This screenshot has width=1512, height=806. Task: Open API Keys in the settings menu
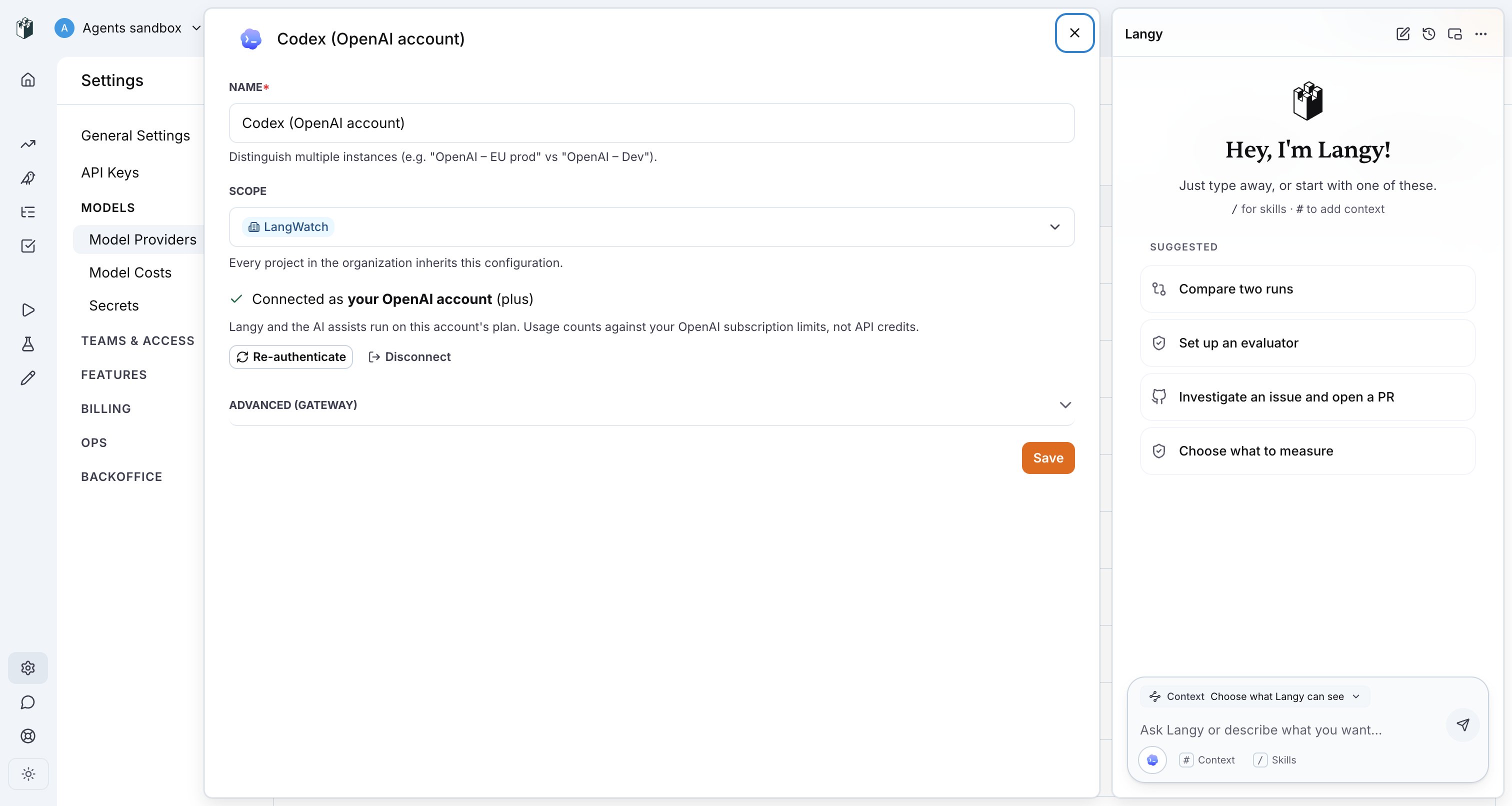tap(110, 172)
